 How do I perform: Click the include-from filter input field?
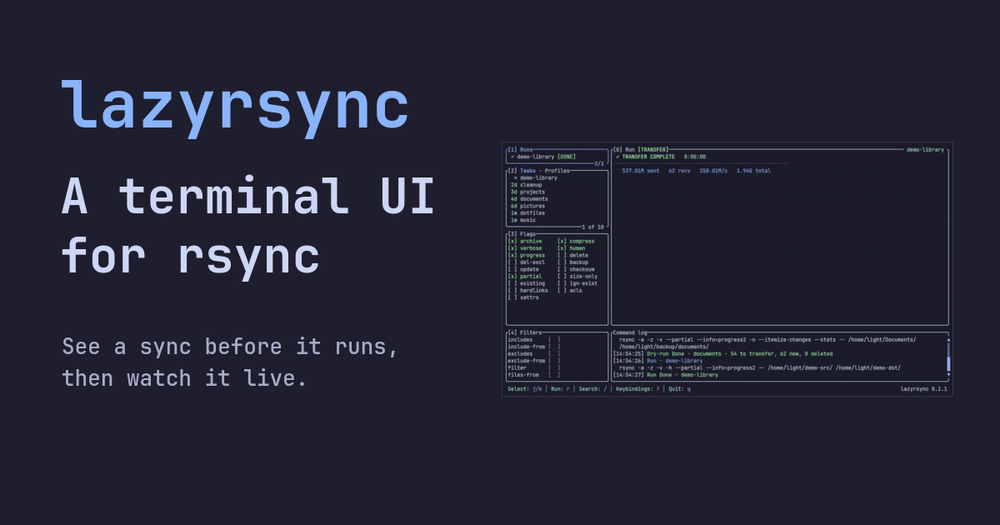click(554, 347)
